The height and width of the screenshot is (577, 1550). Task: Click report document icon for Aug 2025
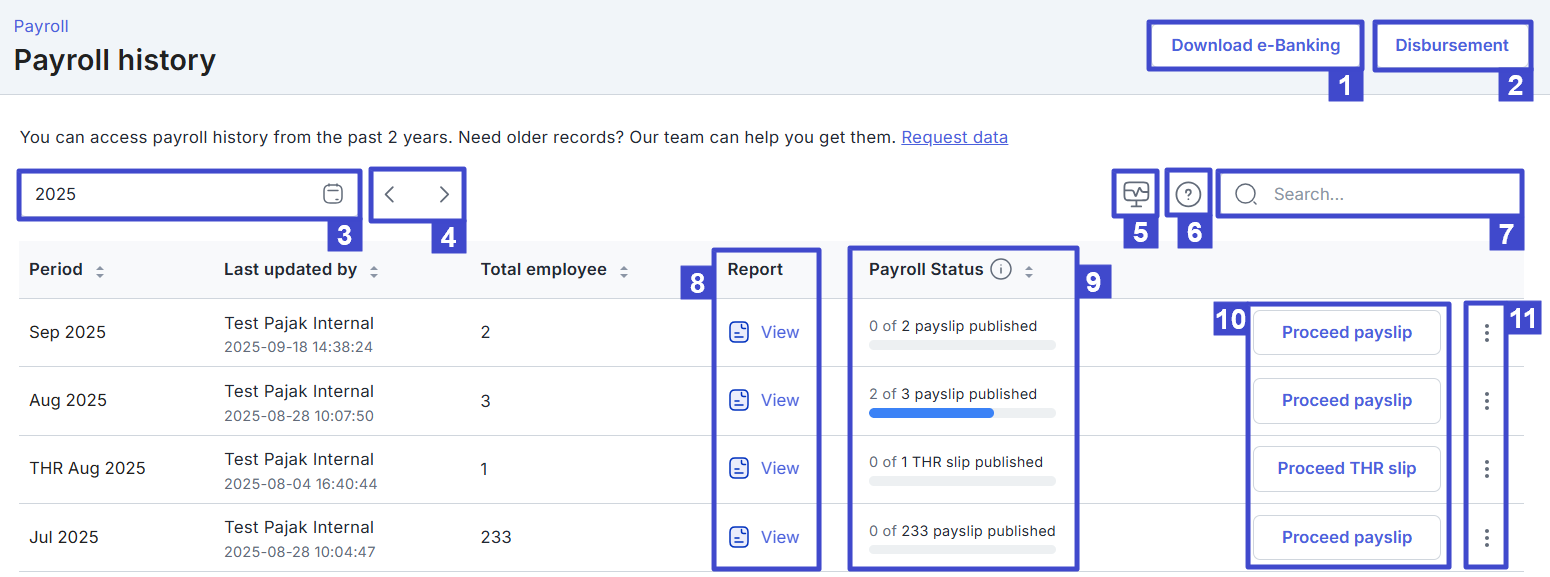pos(739,400)
